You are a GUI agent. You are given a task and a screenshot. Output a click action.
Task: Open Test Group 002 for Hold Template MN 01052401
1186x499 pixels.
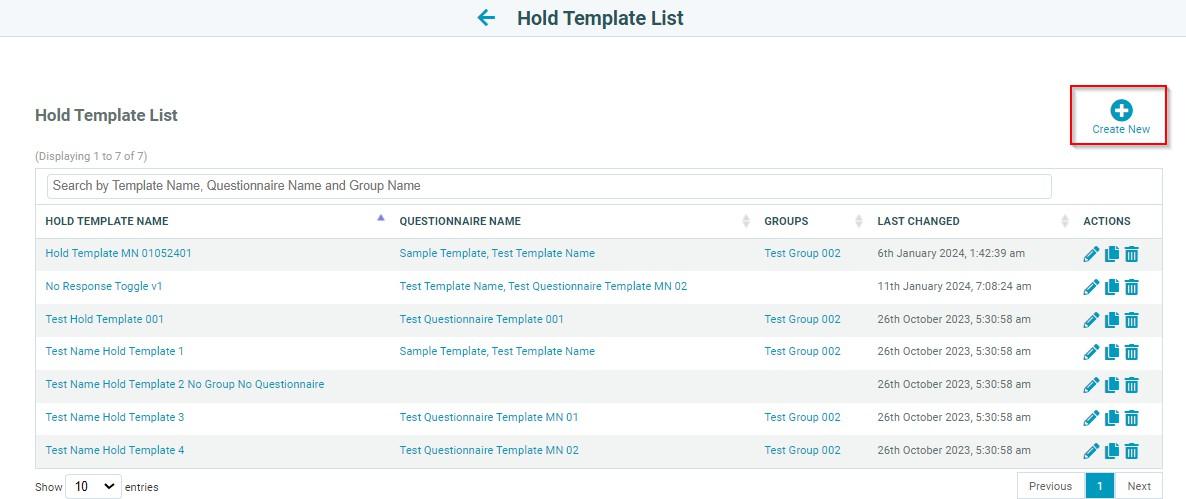point(803,253)
